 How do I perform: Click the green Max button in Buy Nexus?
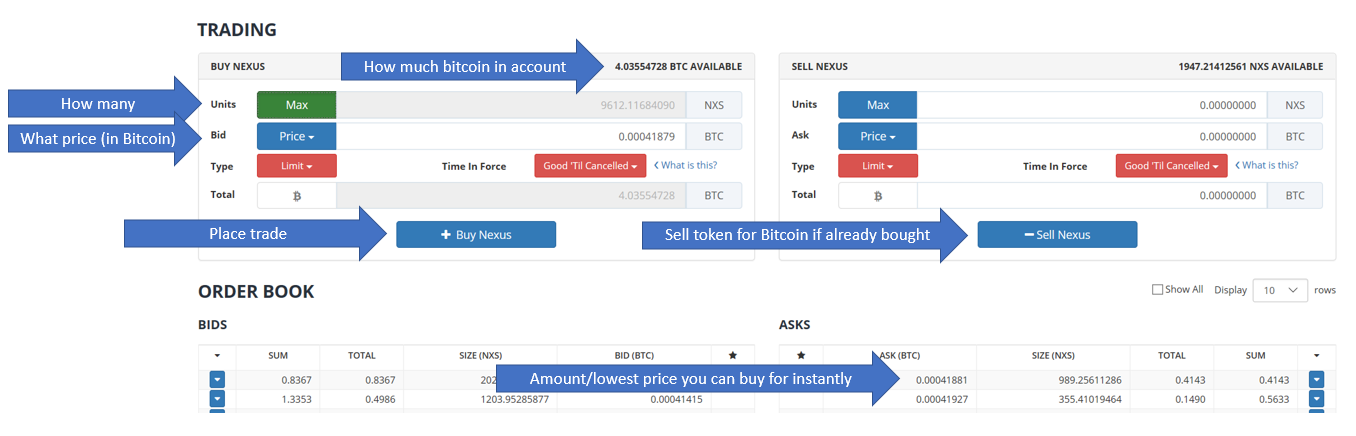tap(297, 105)
